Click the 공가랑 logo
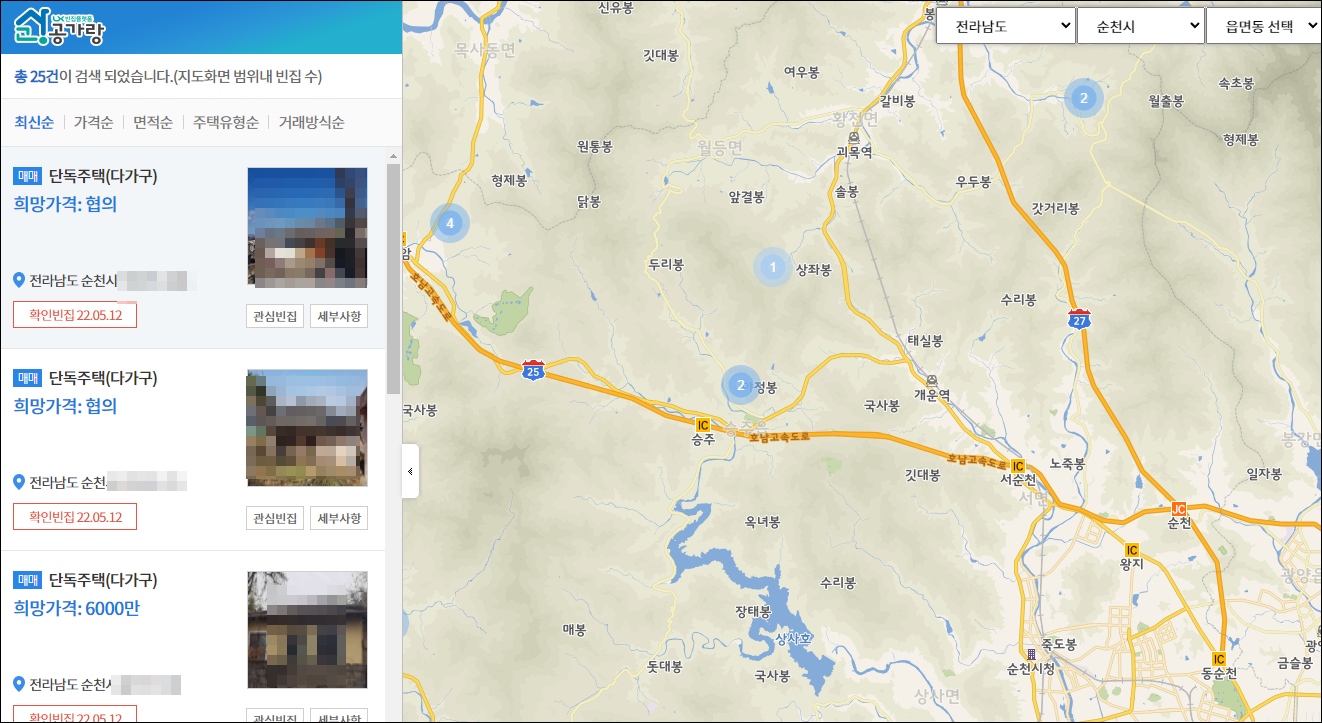This screenshot has height=723, width=1322. pyautogui.click(x=59, y=27)
